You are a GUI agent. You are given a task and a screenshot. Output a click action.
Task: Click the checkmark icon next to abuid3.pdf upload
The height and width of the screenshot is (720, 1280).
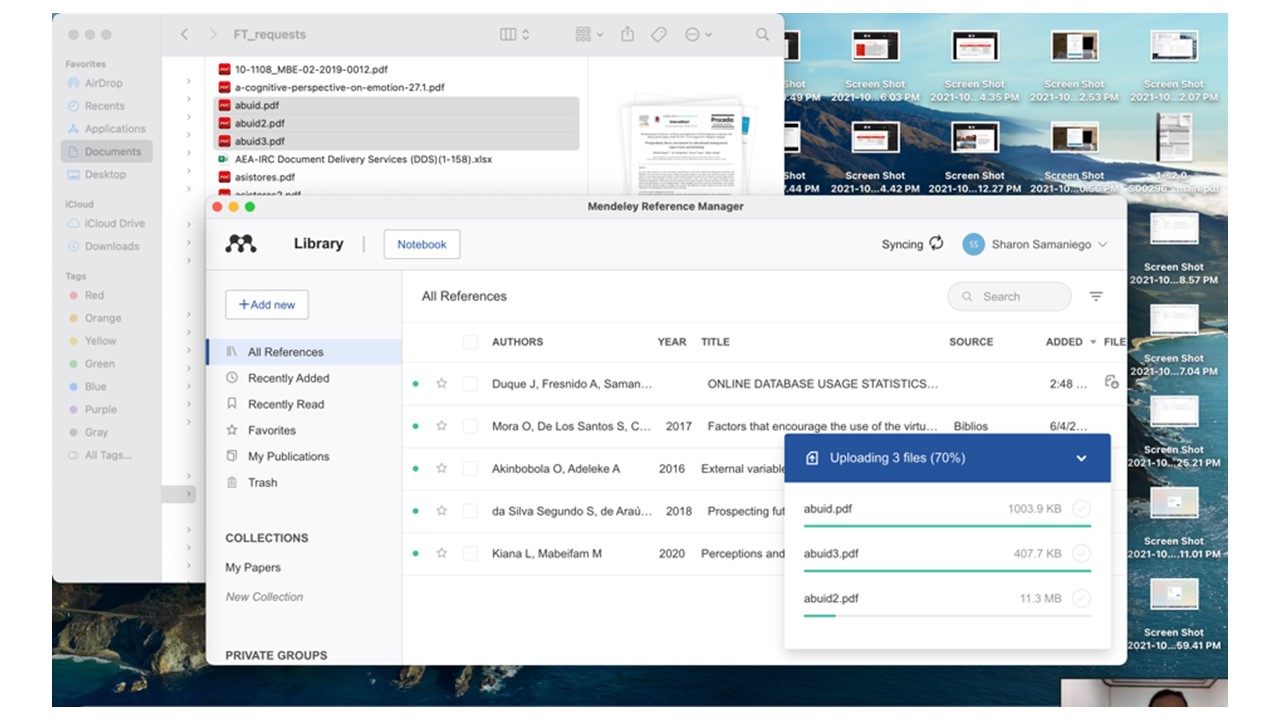1081,553
